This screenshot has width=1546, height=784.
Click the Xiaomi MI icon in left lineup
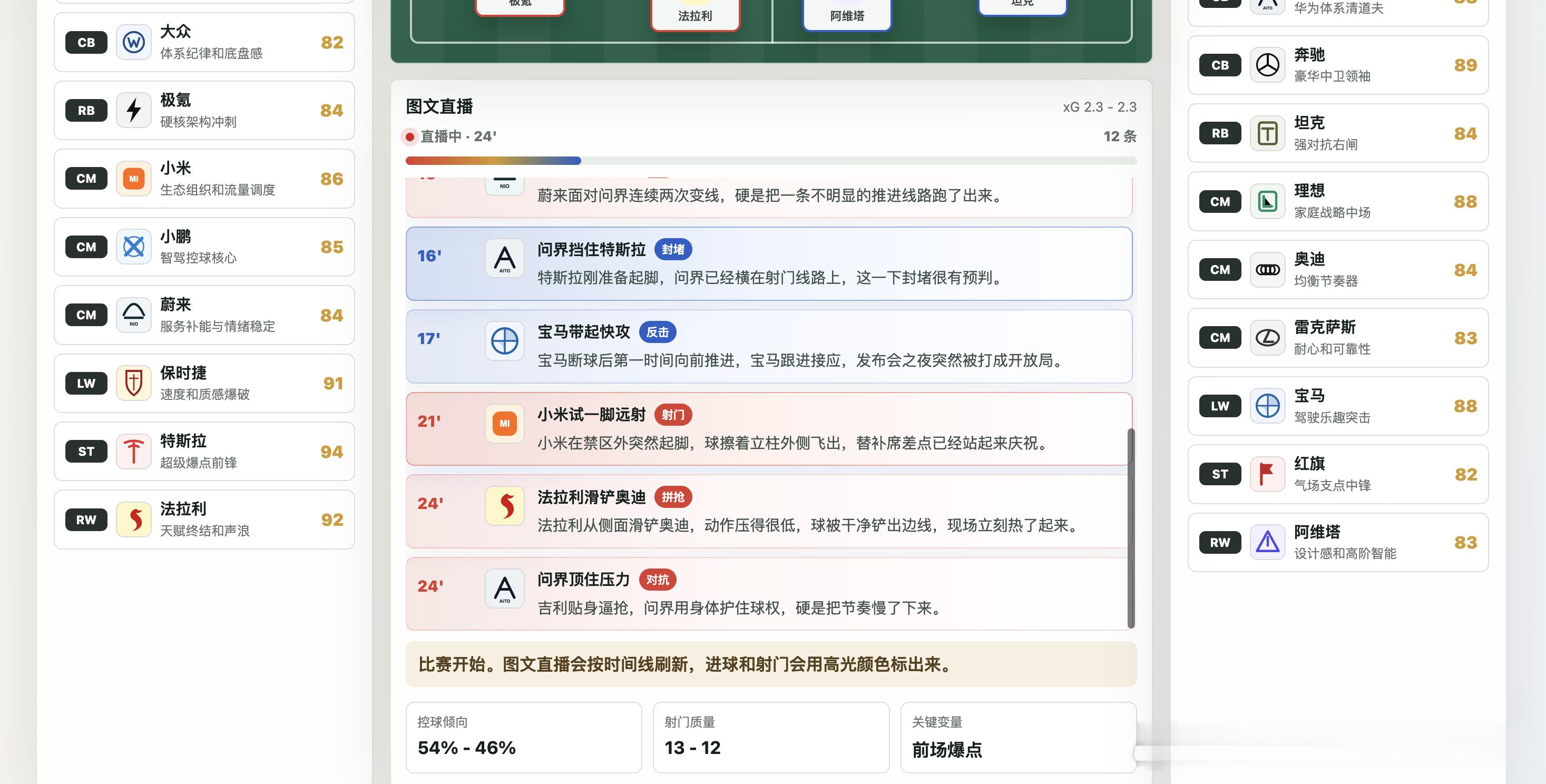[x=133, y=178]
